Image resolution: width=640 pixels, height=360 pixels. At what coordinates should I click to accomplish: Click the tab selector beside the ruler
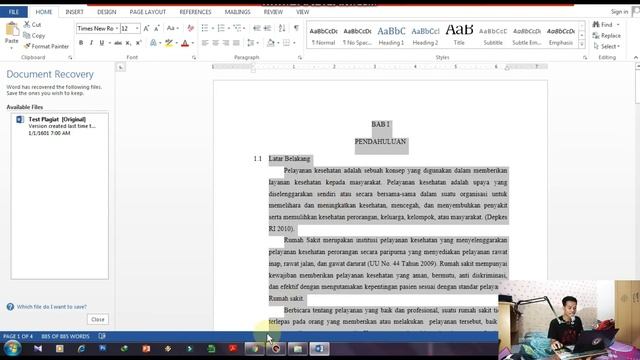coord(121,67)
